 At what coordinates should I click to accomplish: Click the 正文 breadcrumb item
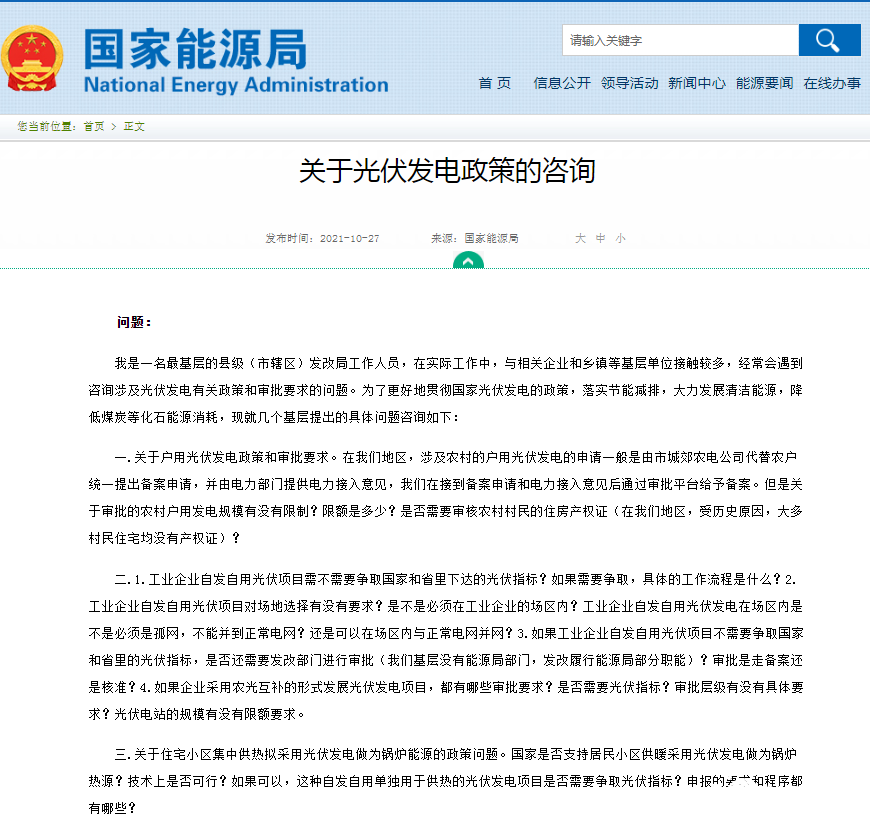point(134,127)
